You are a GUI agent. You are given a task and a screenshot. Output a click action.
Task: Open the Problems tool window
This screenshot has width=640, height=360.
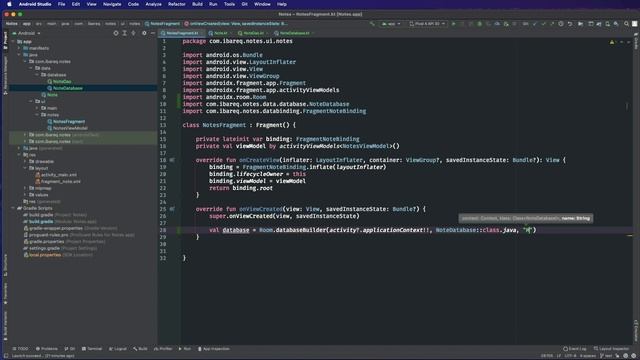[47, 349]
